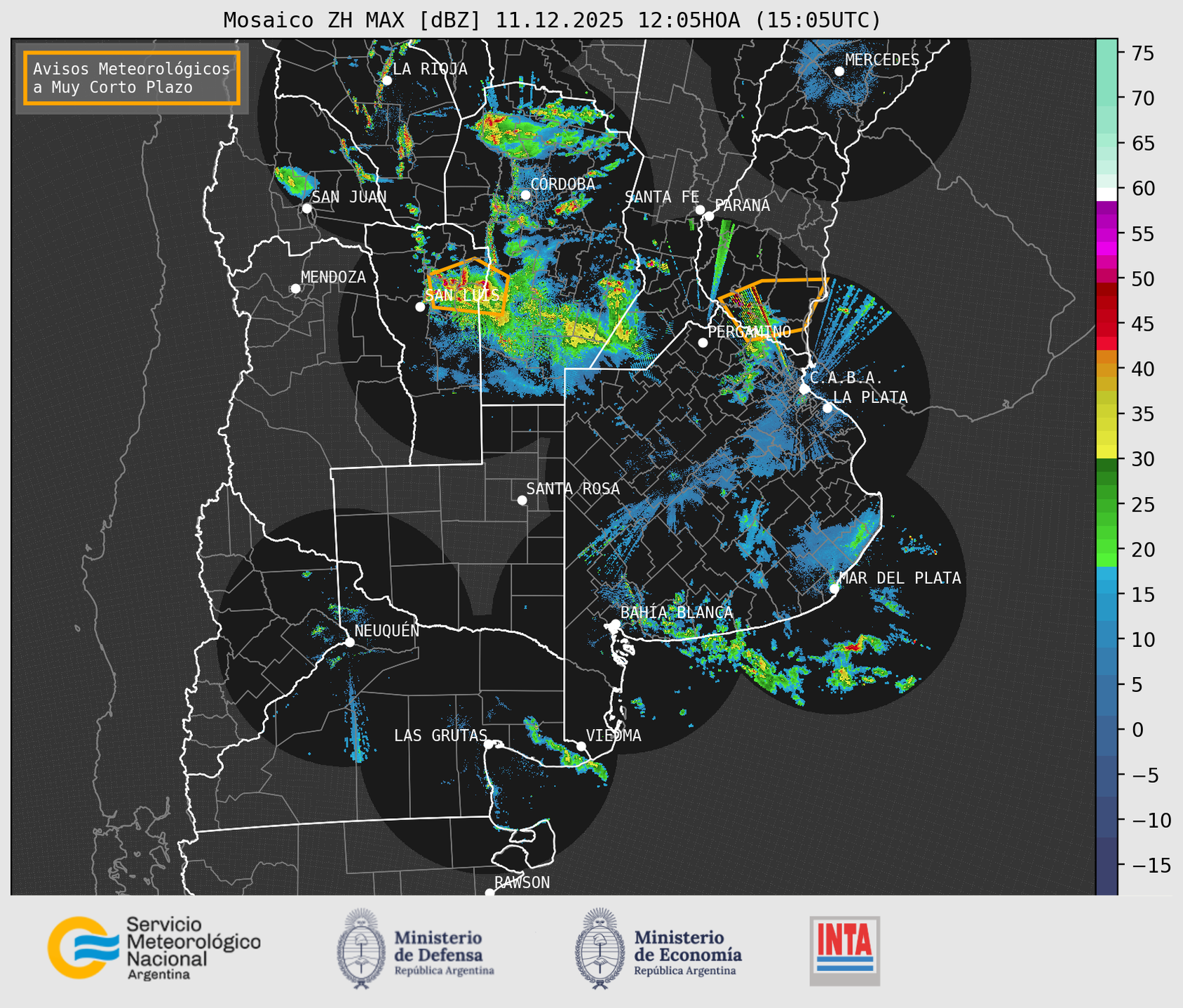This screenshot has height=1008, width=1183.
Task: Click the RAWSON city label
Action: (522, 883)
